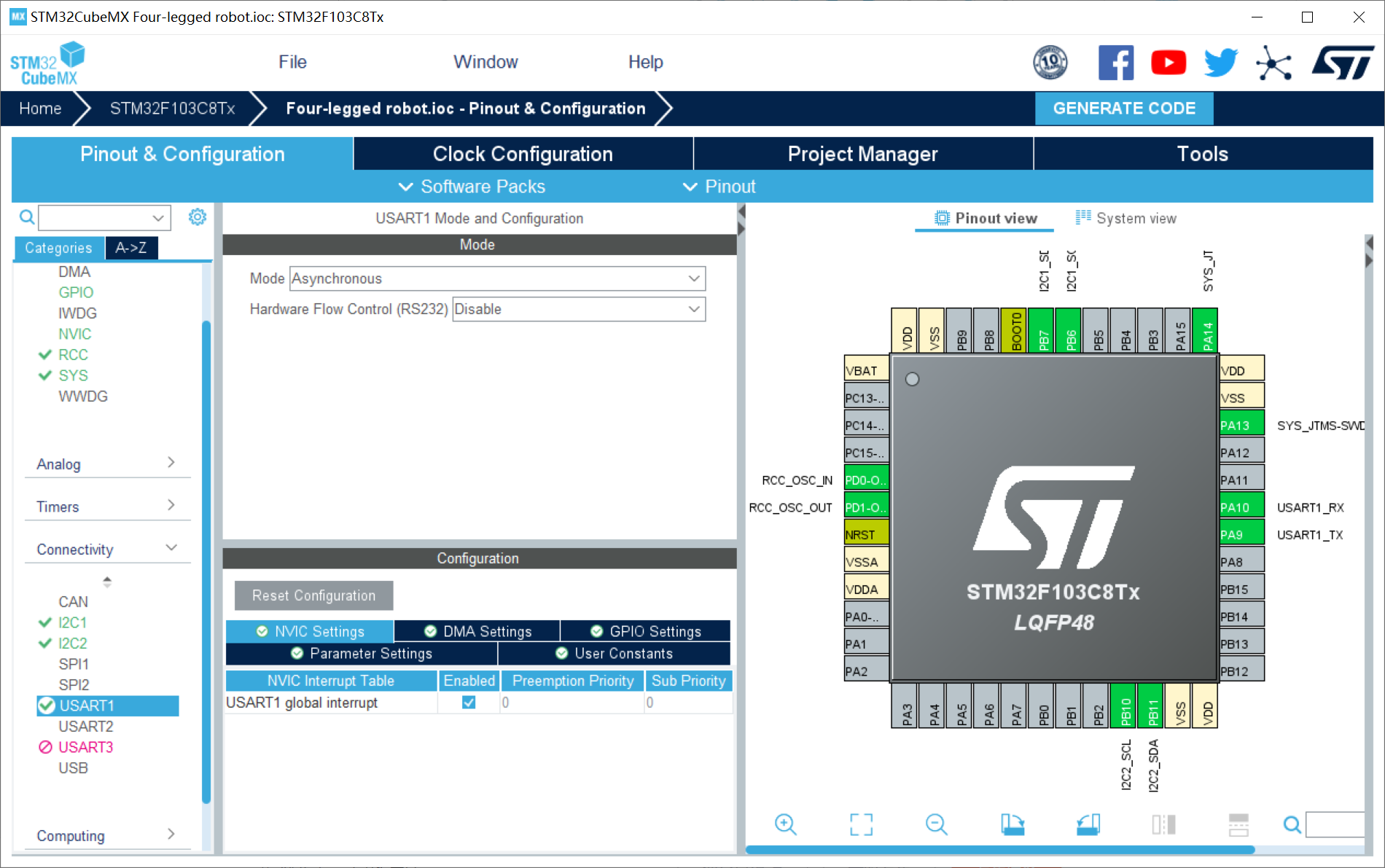Select USART2 in the Connectivity list
The width and height of the screenshot is (1385, 868).
86,726
